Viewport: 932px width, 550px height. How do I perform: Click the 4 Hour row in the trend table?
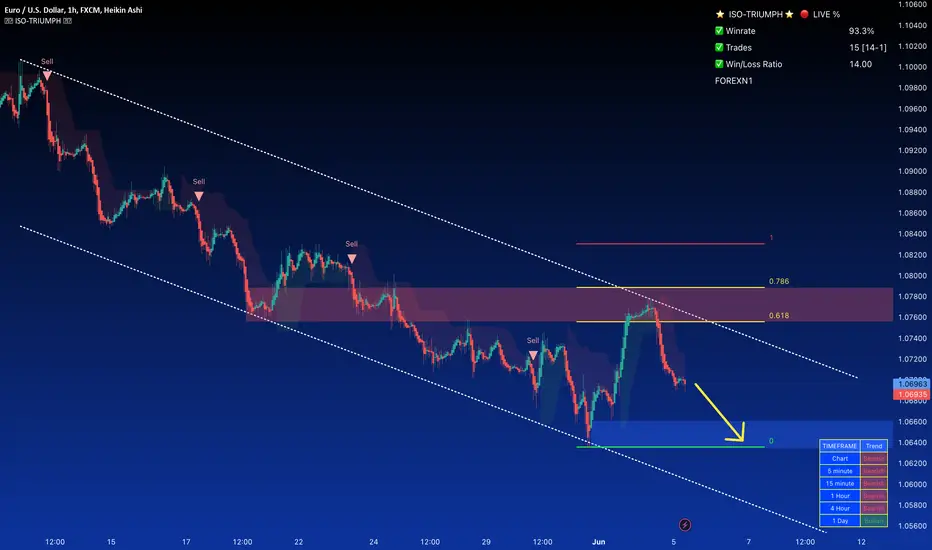click(854, 508)
